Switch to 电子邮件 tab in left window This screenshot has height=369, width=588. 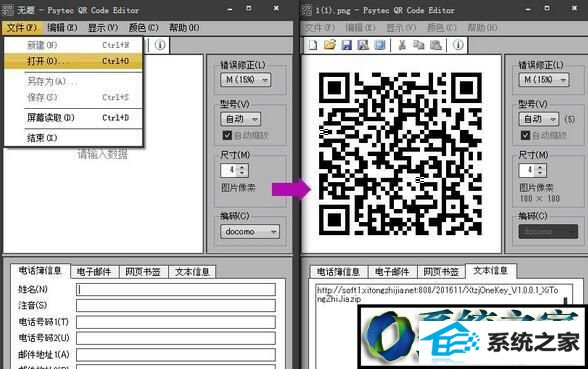pos(94,272)
